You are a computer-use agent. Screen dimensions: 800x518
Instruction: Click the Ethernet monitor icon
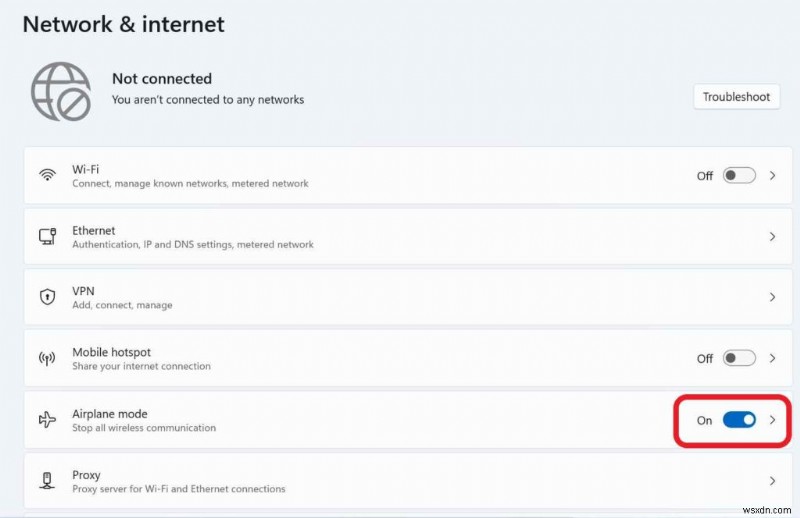[x=47, y=236]
